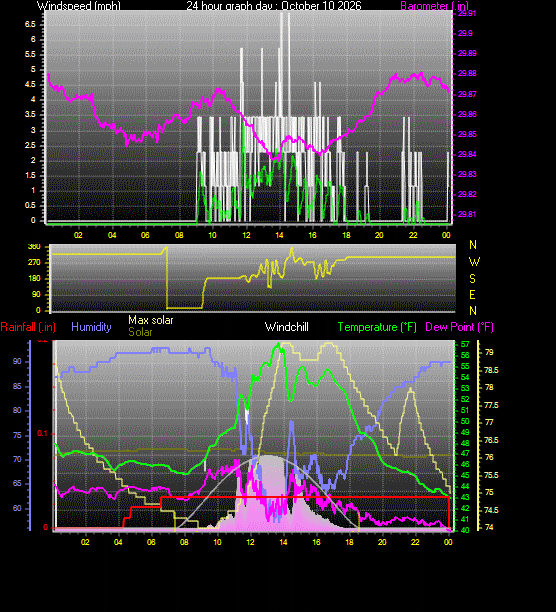556x612 pixels.
Task: Click the 29.91 barometer axis value
Action: (x=467, y=13)
